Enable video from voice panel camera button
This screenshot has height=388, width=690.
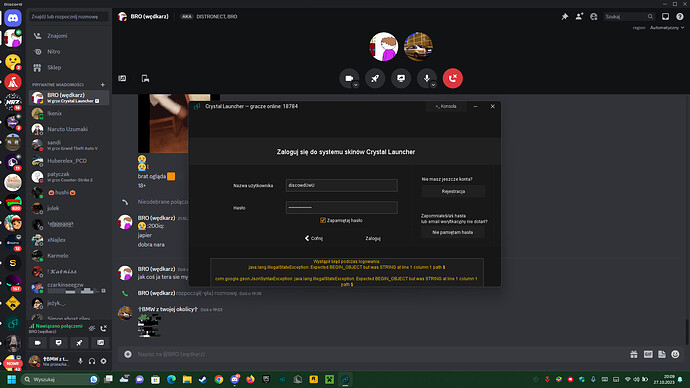pyautogui.click(x=38, y=343)
